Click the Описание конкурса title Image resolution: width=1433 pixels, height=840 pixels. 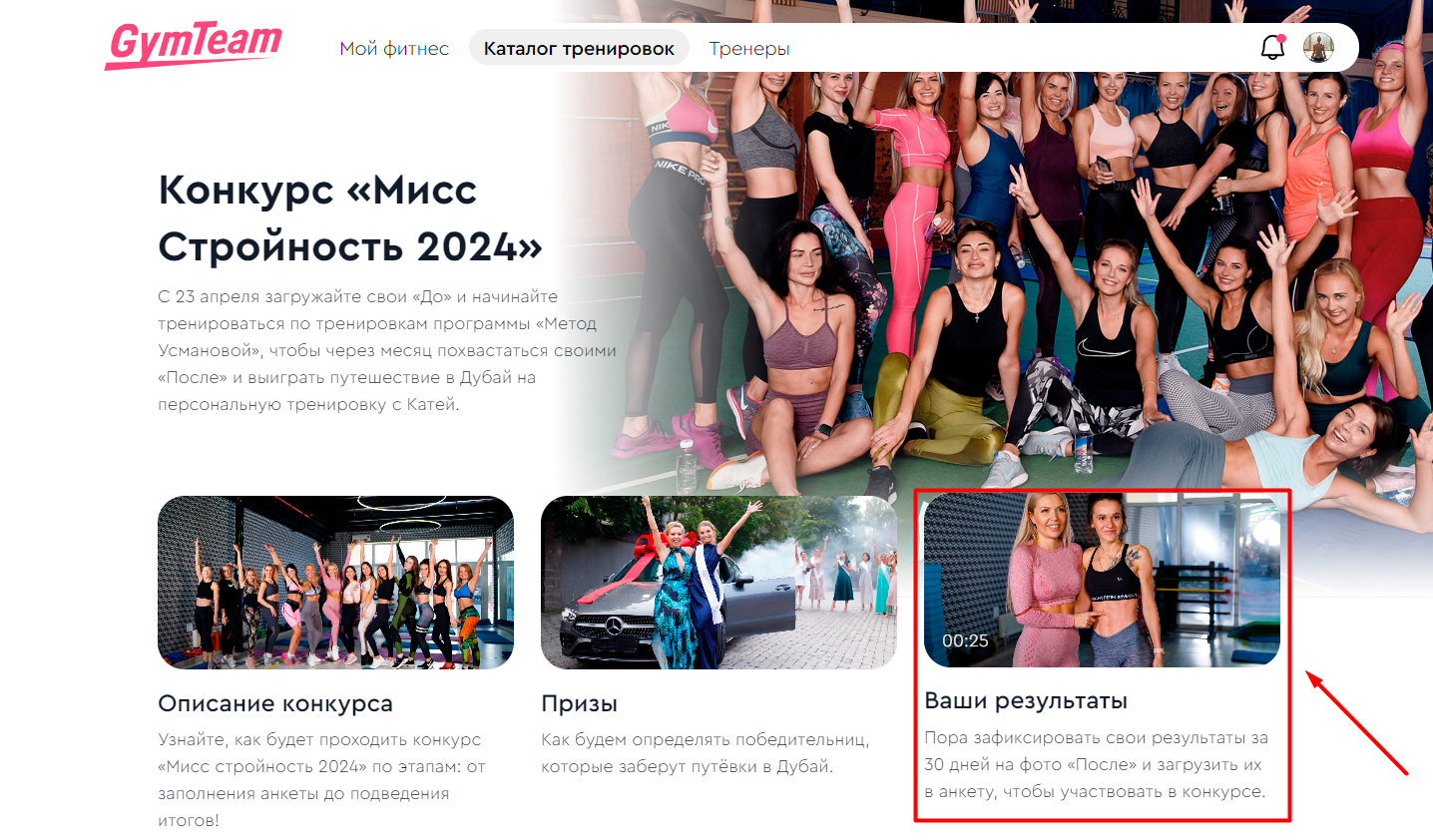pos(275,703)
